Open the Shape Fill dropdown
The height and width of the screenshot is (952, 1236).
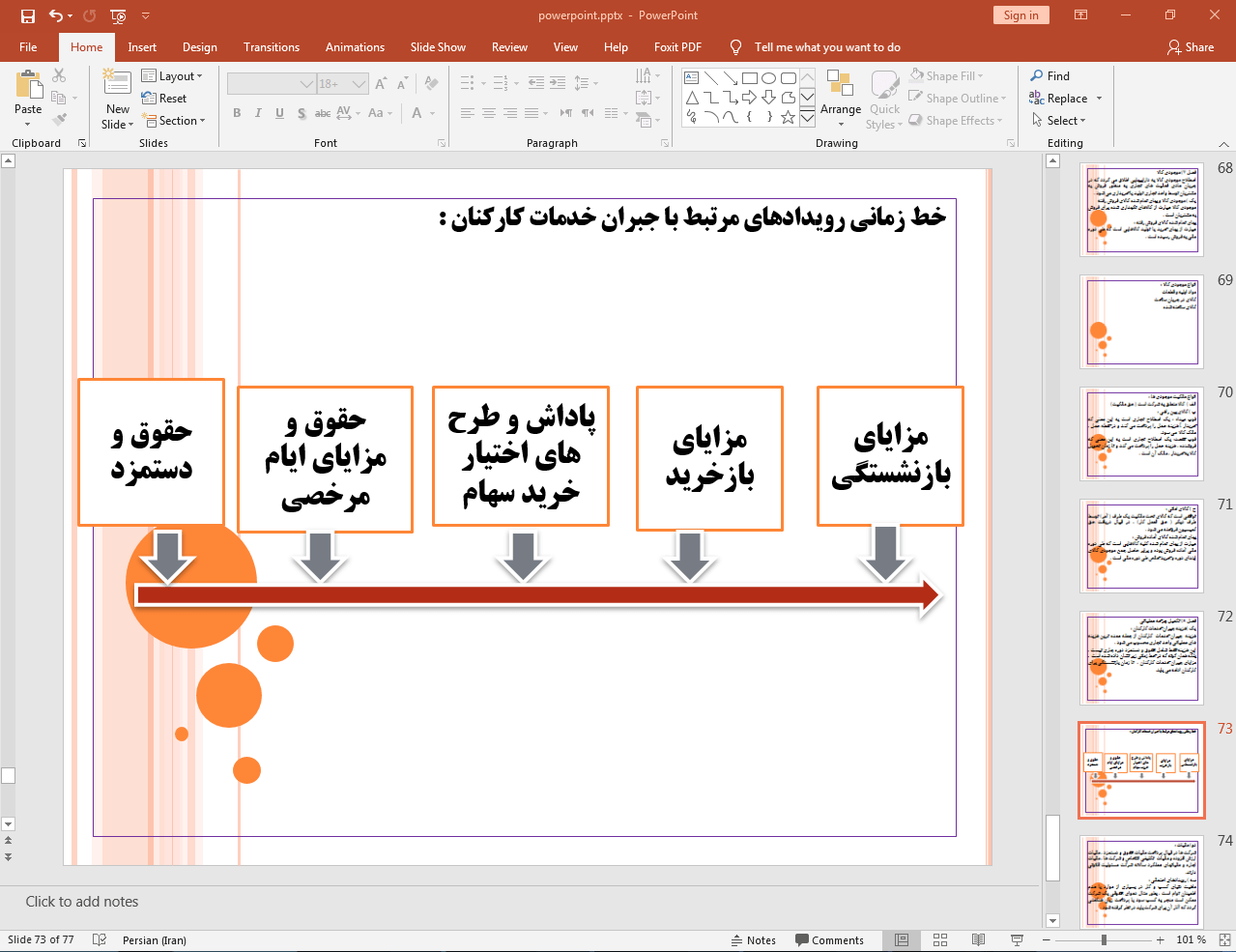(946, 76)
